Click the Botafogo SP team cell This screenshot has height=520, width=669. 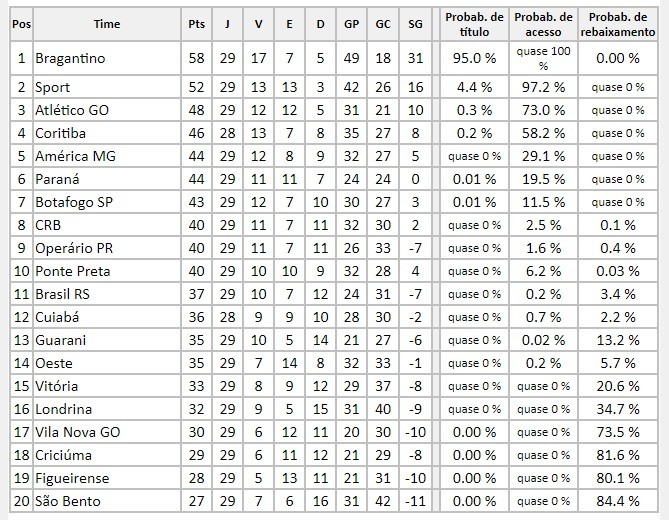coord(107,202)
